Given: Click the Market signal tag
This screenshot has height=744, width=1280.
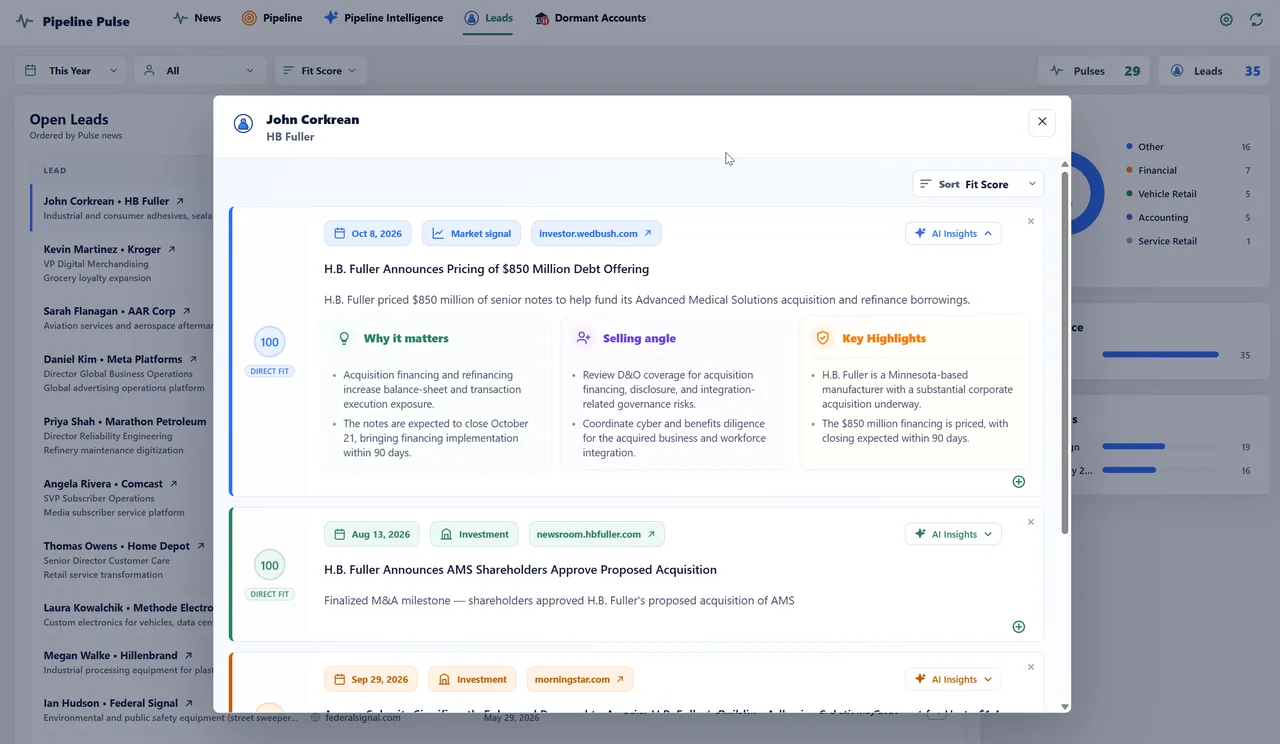Looking at the screenshot, I should pos(471,233).
